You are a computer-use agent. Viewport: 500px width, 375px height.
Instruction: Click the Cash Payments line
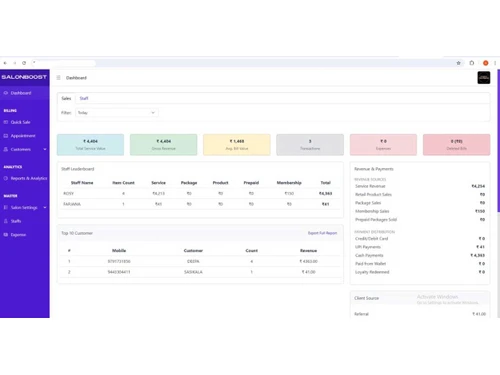click(420, 255)
